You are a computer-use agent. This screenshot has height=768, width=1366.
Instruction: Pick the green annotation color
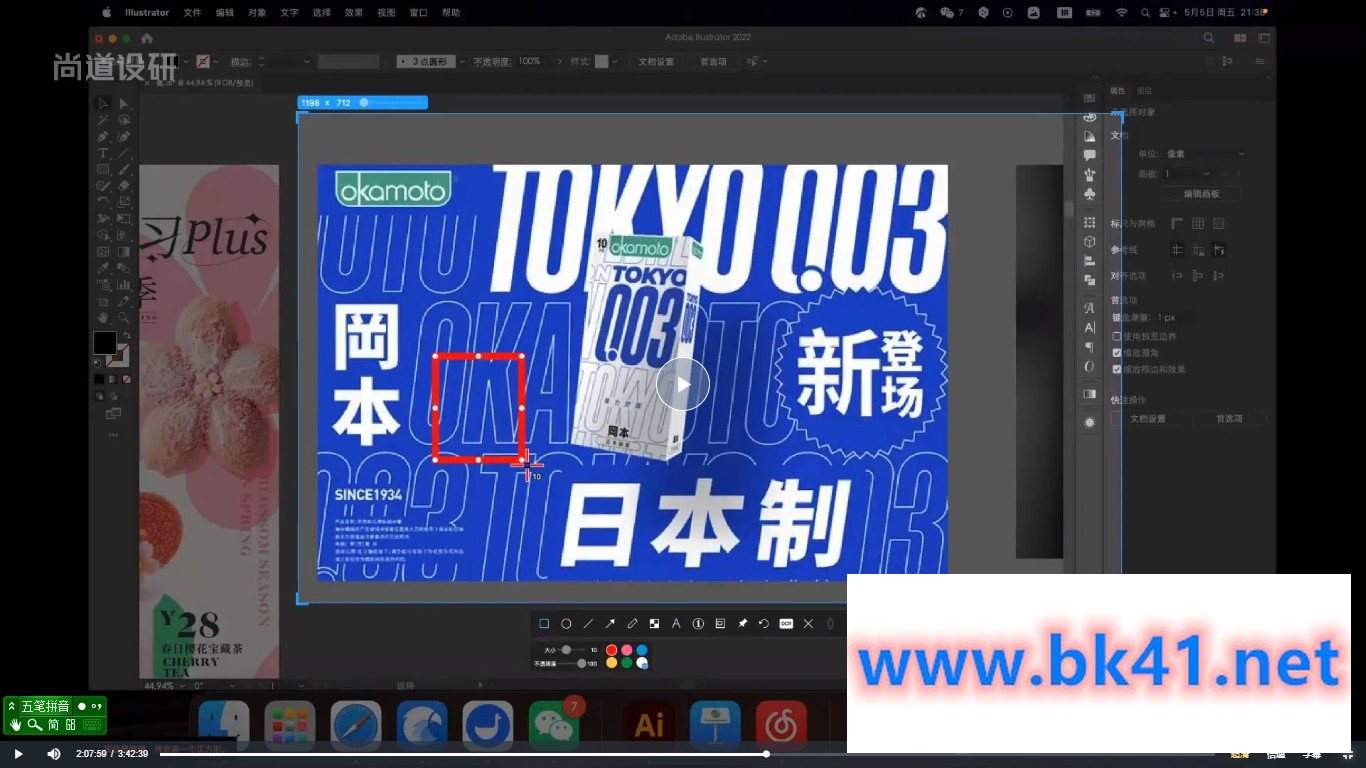(x=627, y=662)
